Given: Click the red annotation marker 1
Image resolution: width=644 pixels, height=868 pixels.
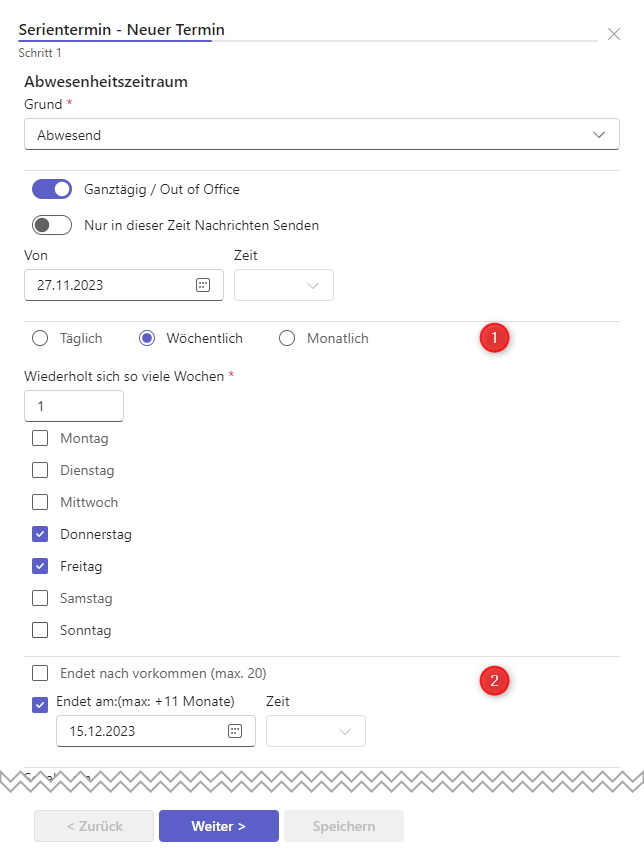Looking at the screenshot, I should coord(494,338).
